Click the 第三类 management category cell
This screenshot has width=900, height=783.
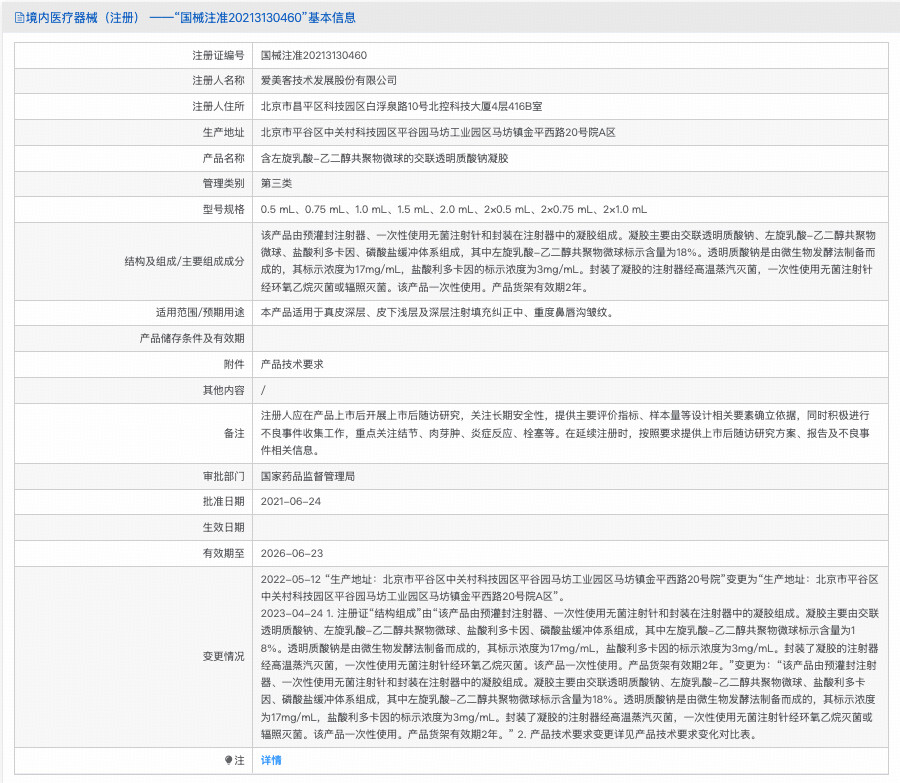pos(276,184)
